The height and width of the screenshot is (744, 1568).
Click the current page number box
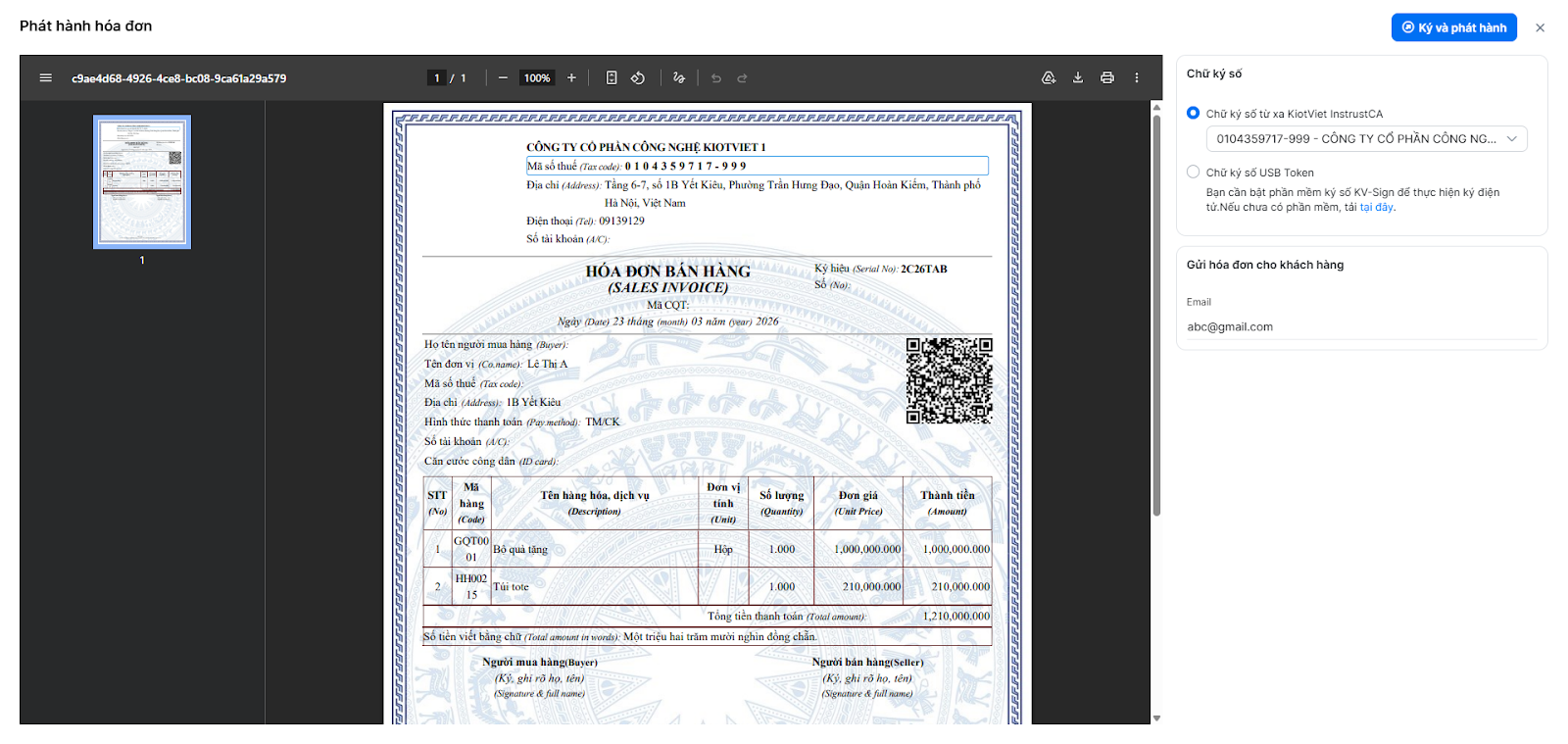(x=437, y=78)
